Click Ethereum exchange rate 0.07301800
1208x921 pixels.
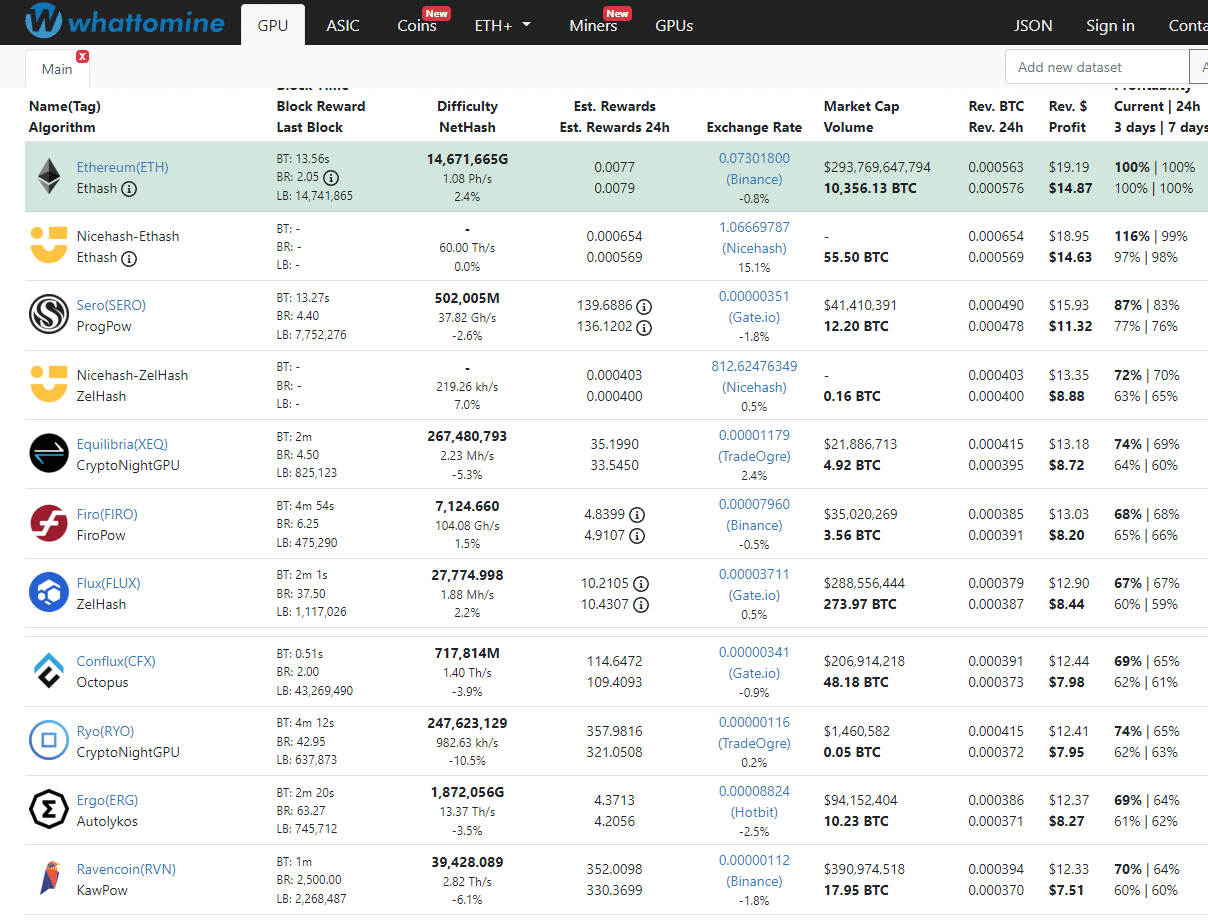[754, 158]
